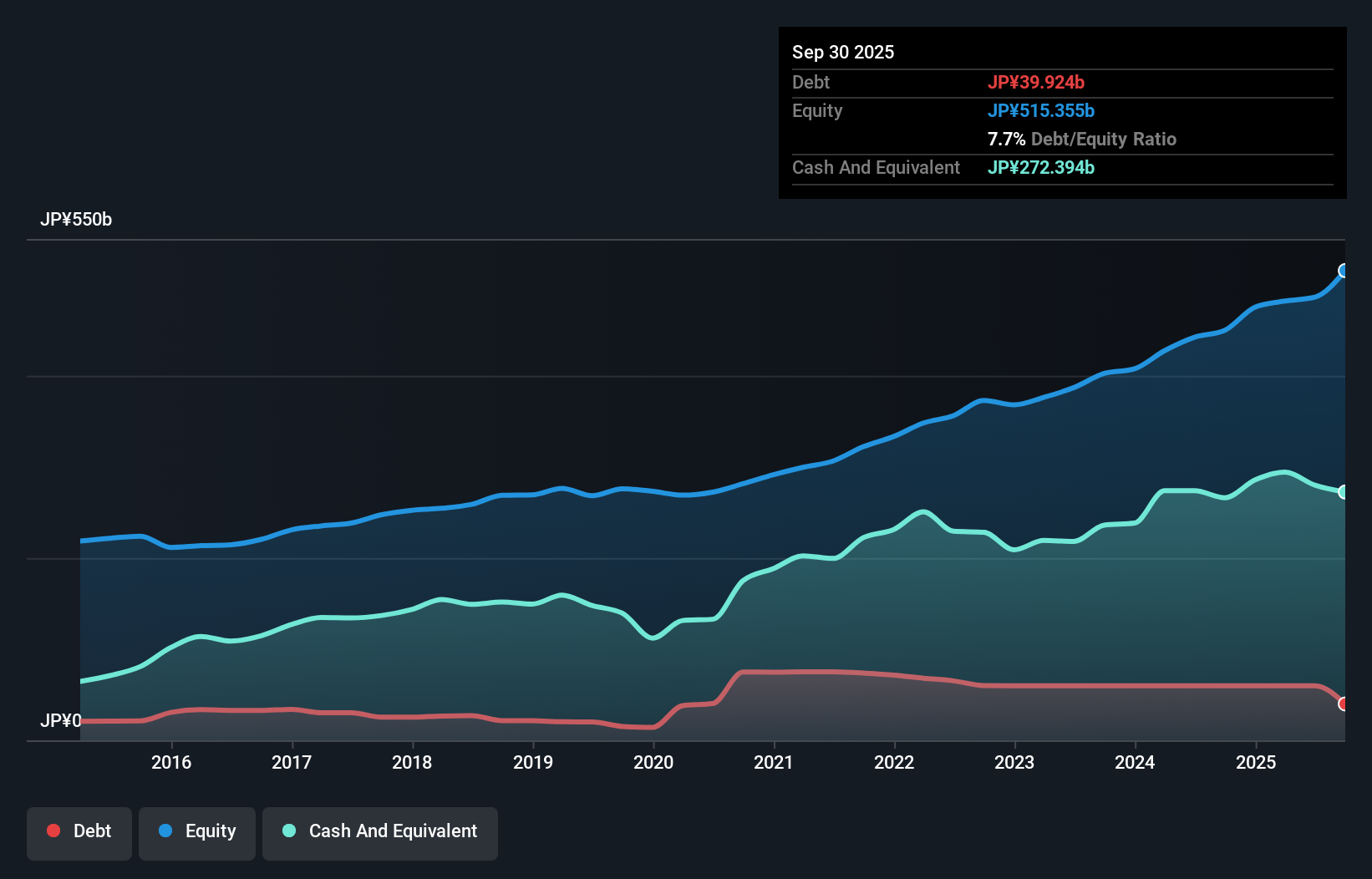
Task: Click the JP¥0 y-axis label
Action: [61, 721]
